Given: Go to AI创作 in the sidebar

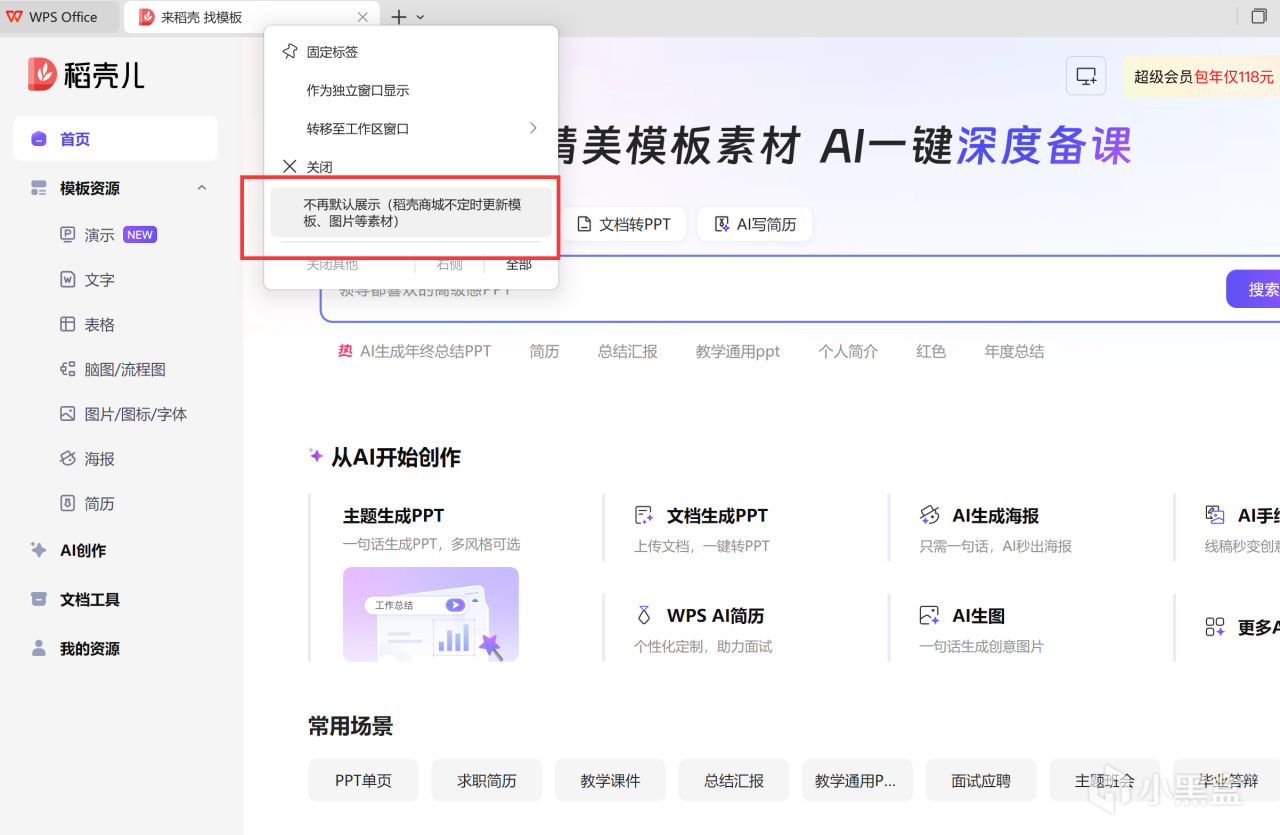Looking at the screenshot, I should point(68,550).
